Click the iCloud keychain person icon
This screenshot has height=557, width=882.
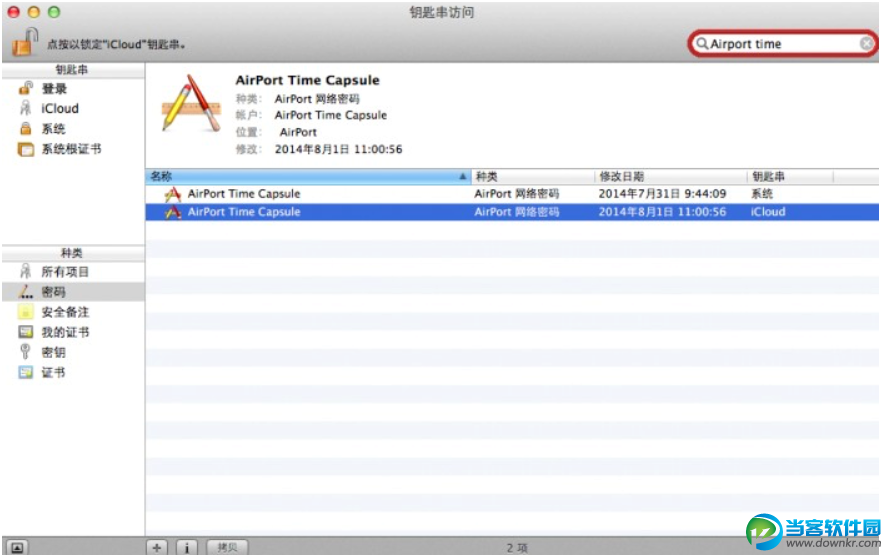pos(25,108)
